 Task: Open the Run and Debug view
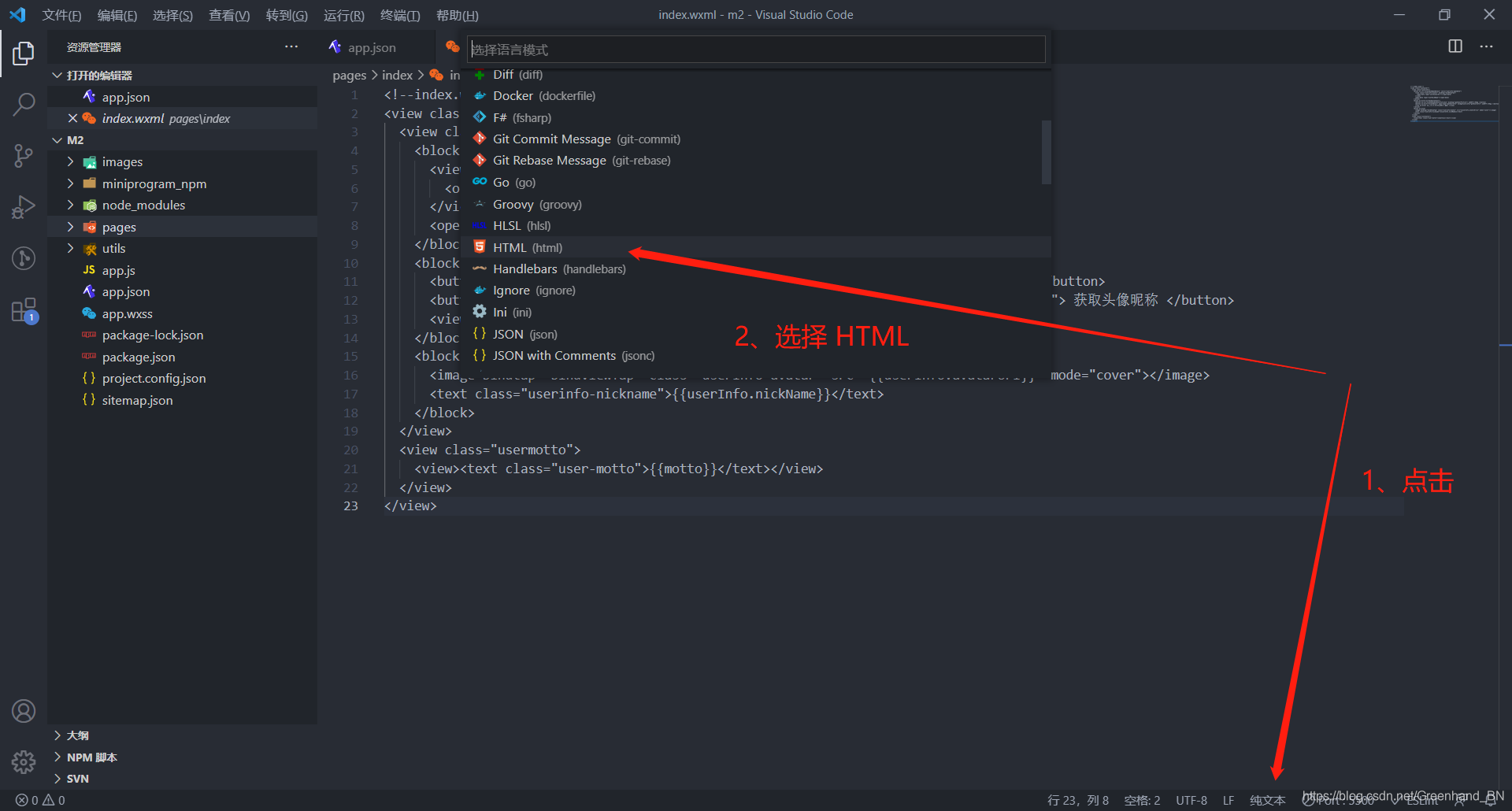[x=24, y=207]
